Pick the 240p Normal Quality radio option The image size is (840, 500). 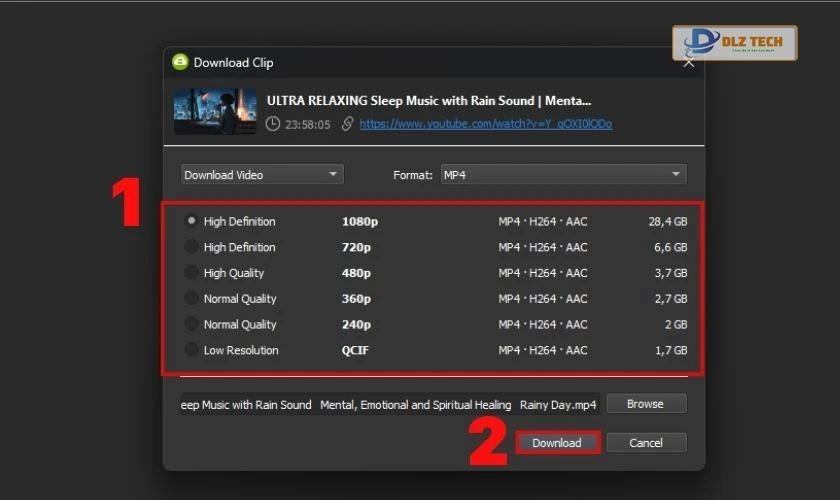[191, 324]
